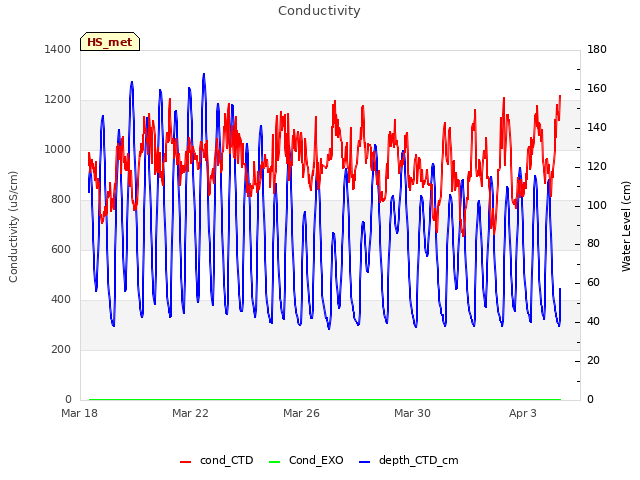Click the 40 right axis label
This screenshot has width=640, height=480.
coord(593,322)
